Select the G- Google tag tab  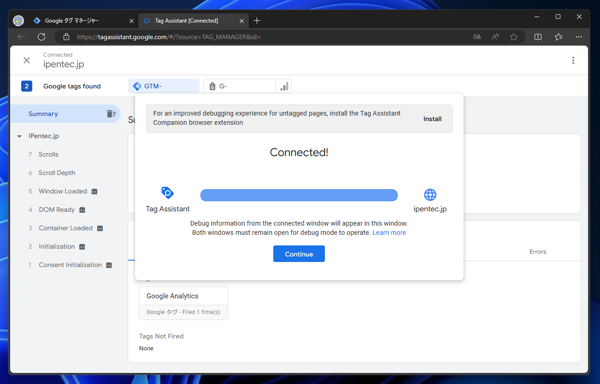(x=239, y=86)
